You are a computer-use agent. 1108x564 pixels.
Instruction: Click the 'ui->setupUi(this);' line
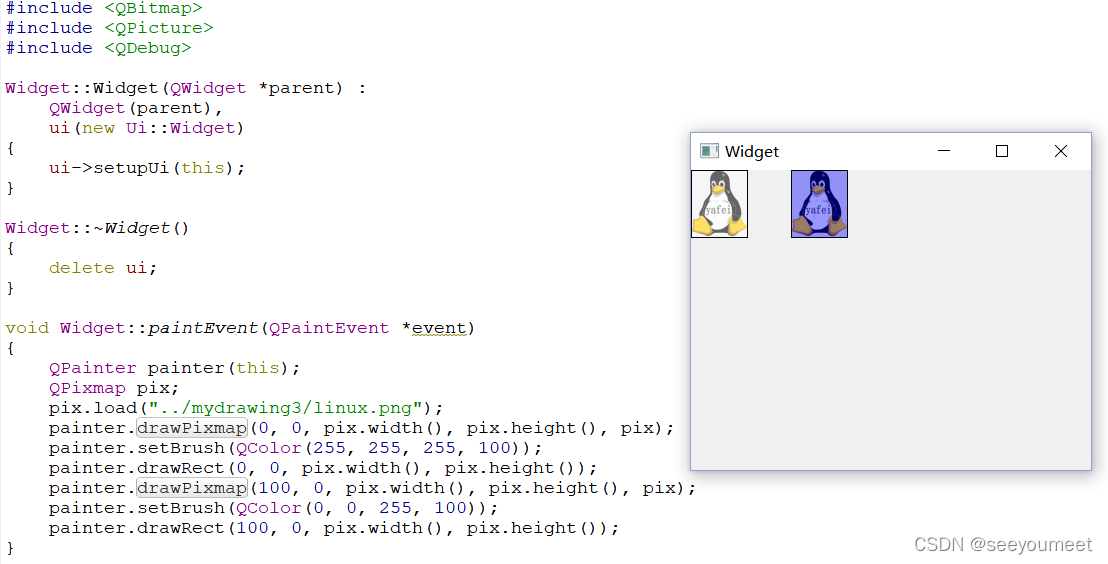pos(147,168)
